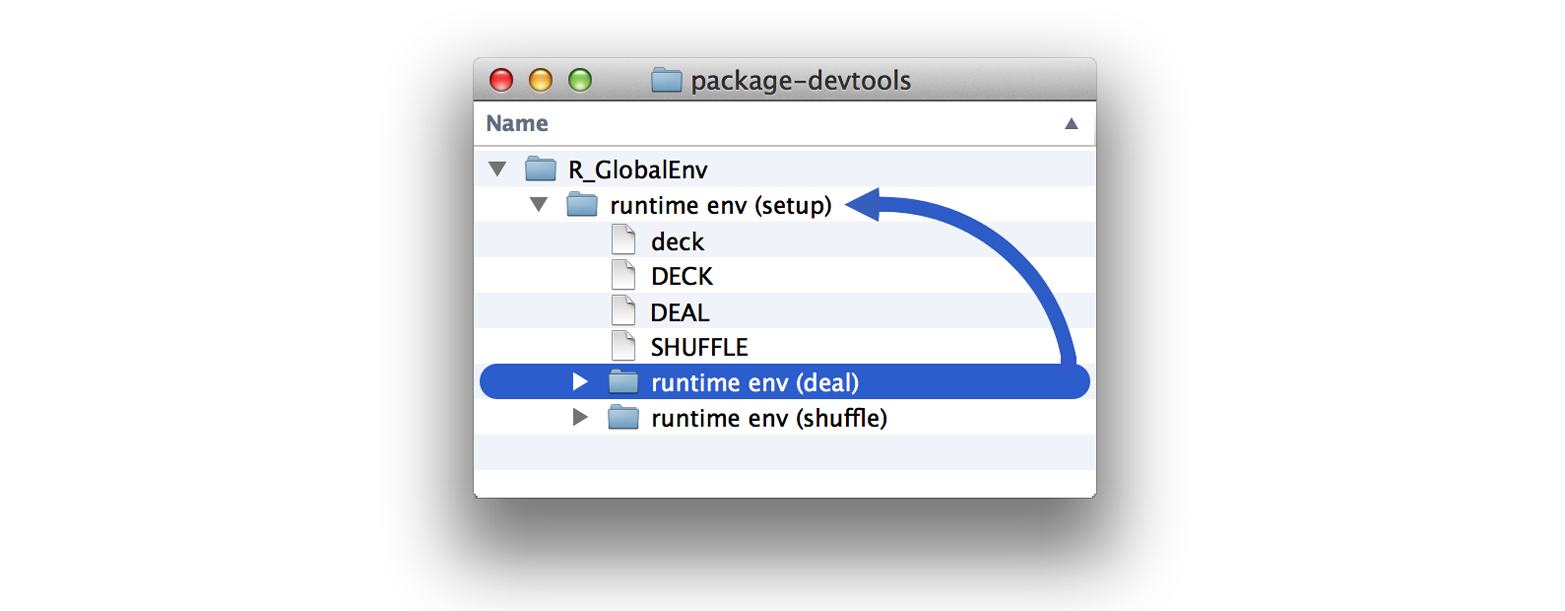
Task: Click the package-devtools title bar folder icon
Action: point(666,80)
